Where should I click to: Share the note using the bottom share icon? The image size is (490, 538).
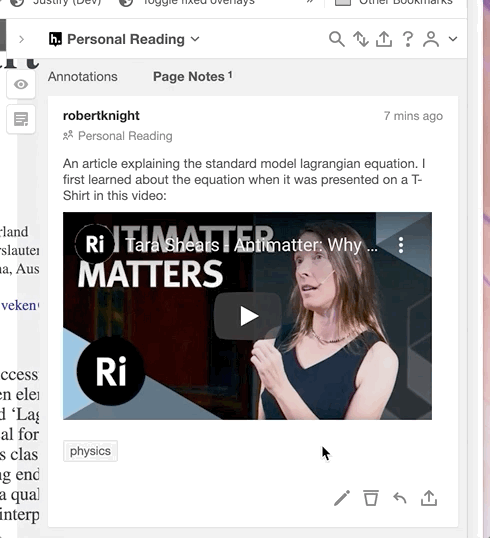429,498
